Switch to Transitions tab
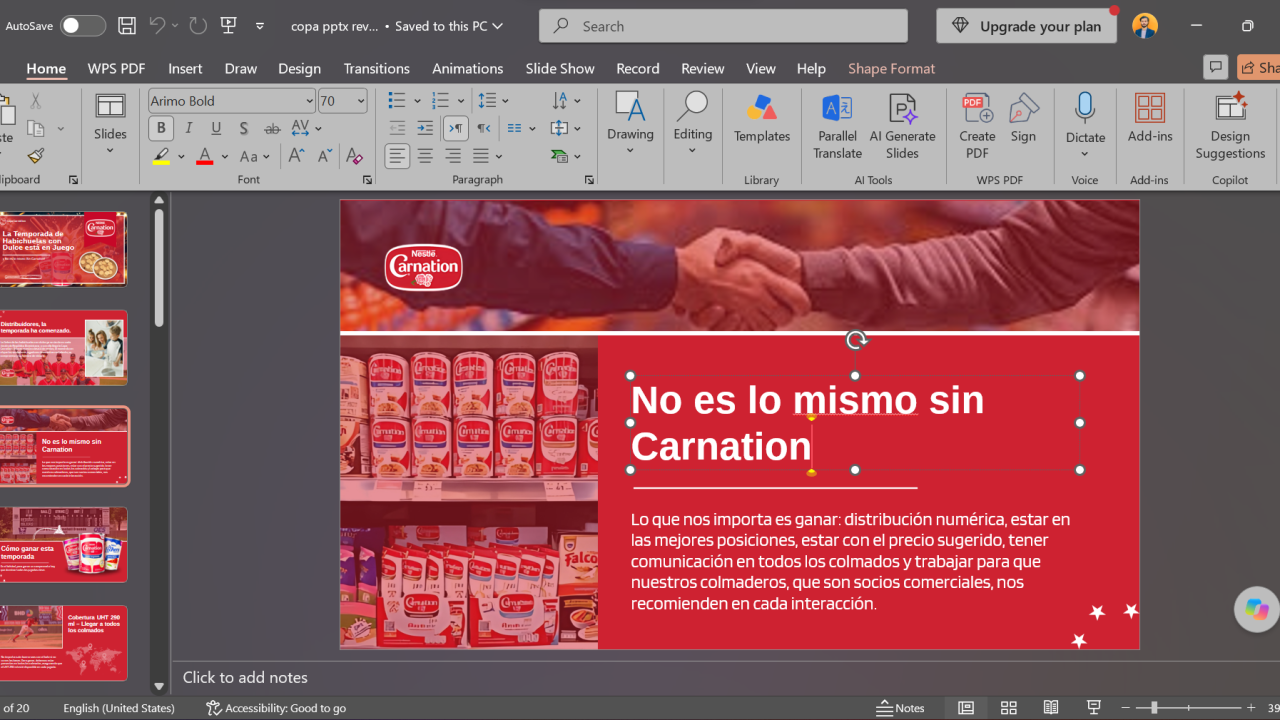1280x720 pixels. pyautogui.click(x=376, y=68)
